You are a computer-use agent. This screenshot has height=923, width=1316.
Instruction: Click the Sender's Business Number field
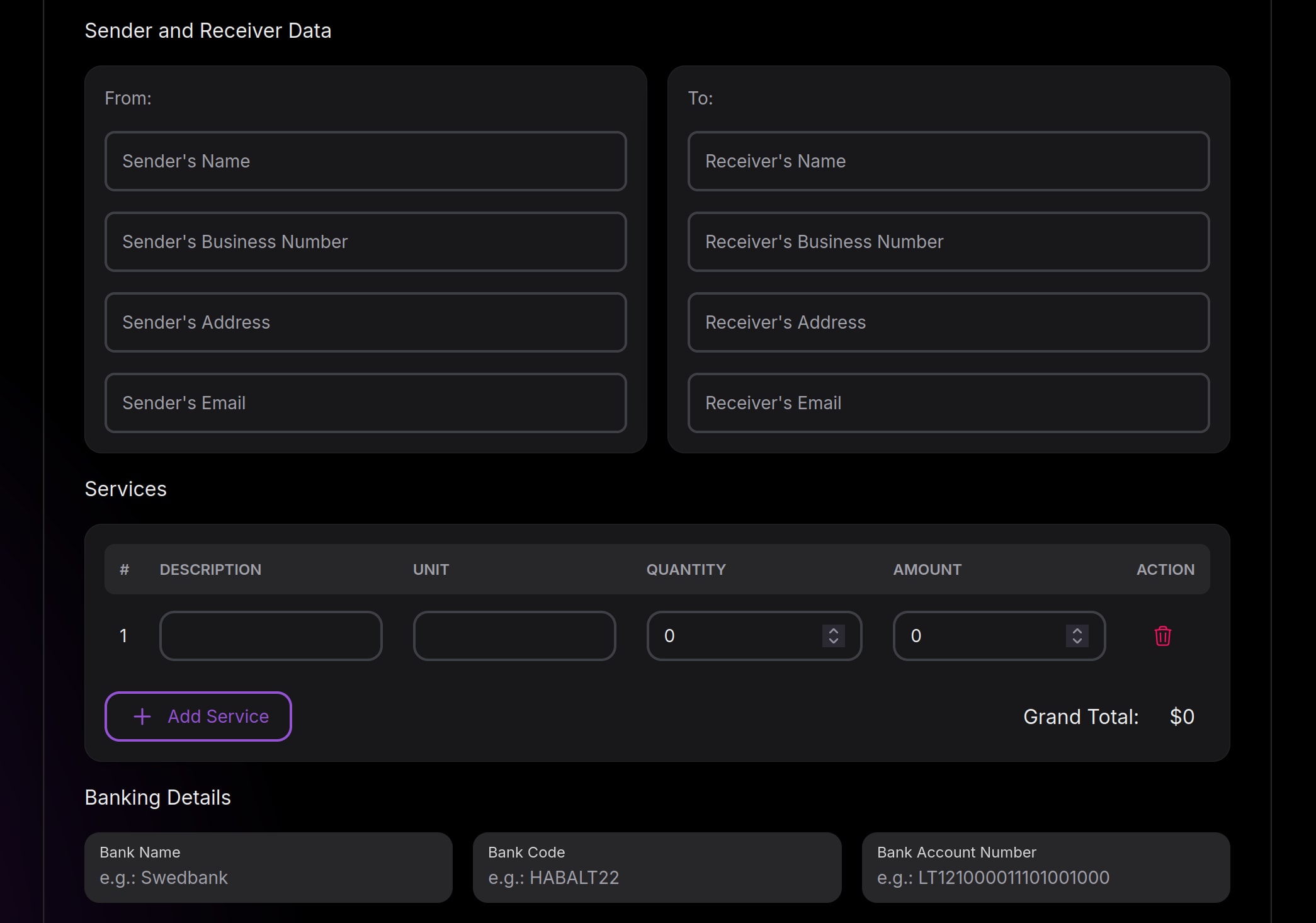click(365, 242)
